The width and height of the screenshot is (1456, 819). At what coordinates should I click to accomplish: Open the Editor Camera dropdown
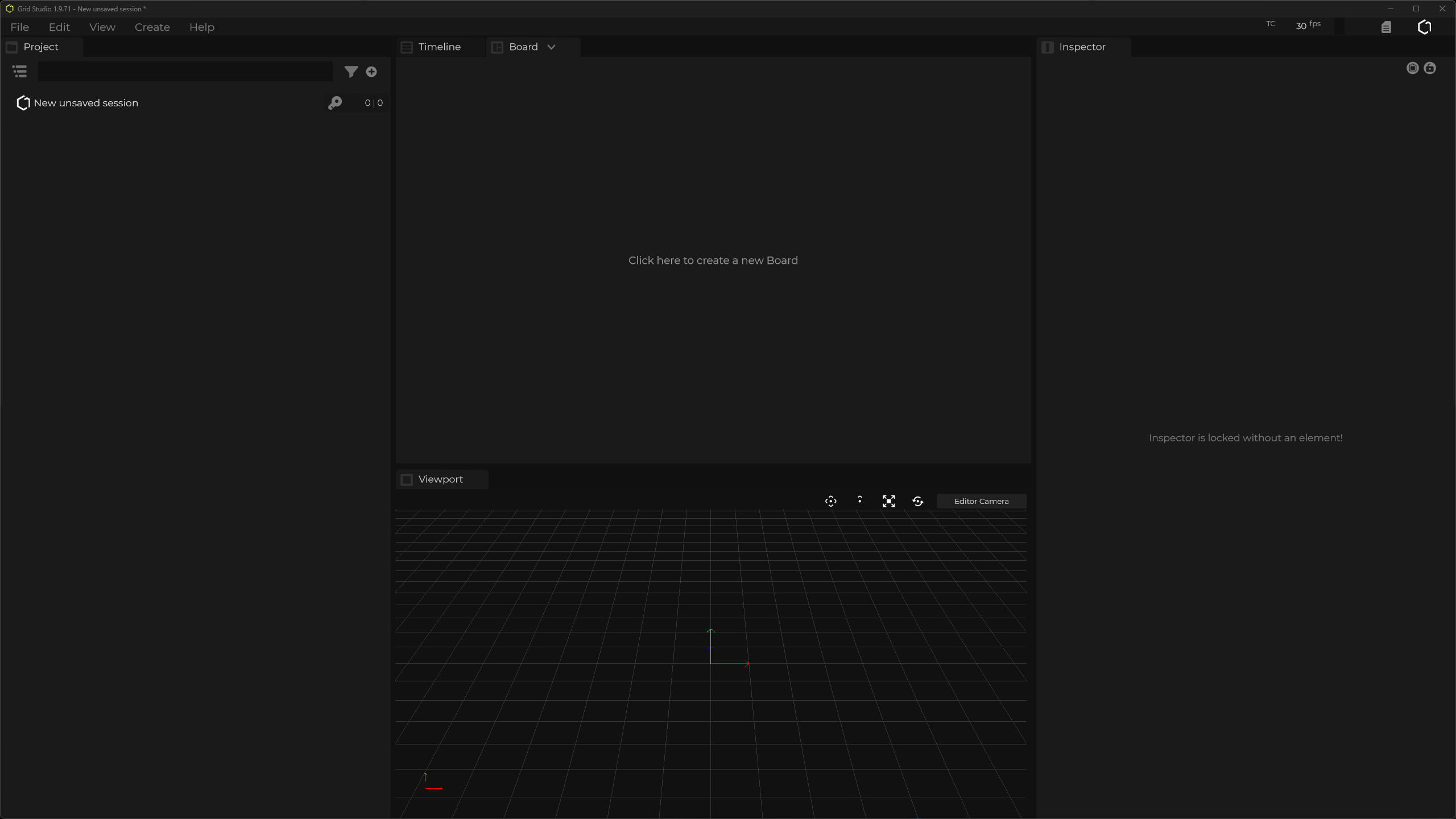[981, 501]
